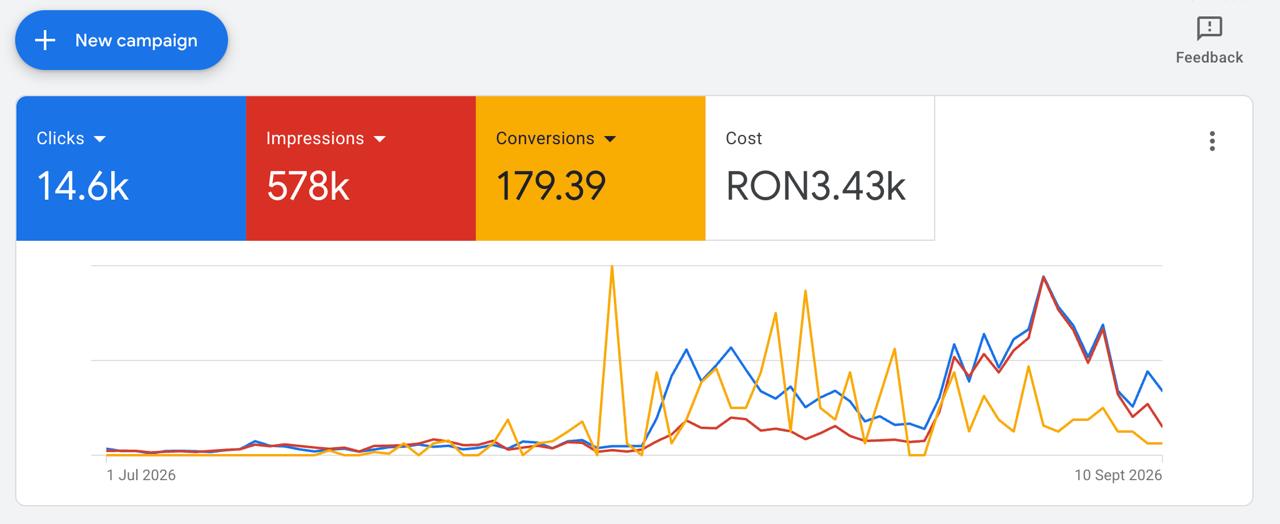Click the tallest yellow conversions spike
The width and height of the screenshot is (1280, 524).
pyautogui.click(x=611, y=268)
